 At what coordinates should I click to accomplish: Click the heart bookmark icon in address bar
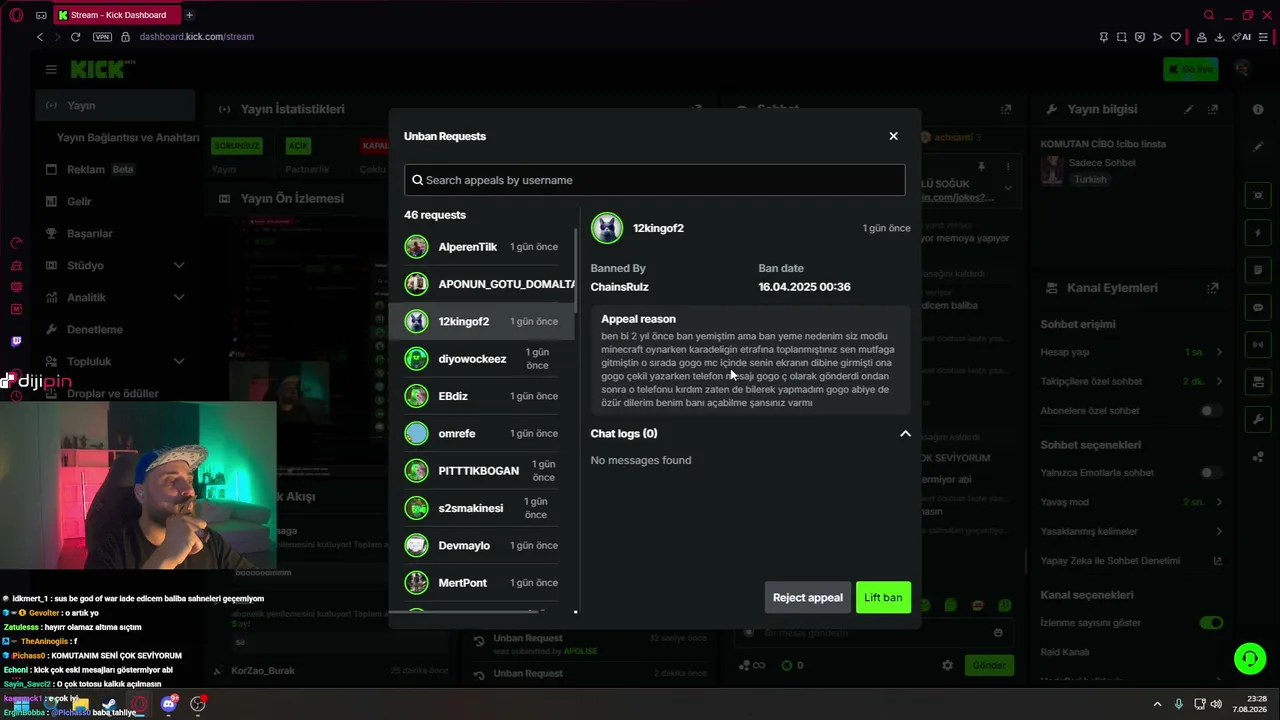(1176, 37)
